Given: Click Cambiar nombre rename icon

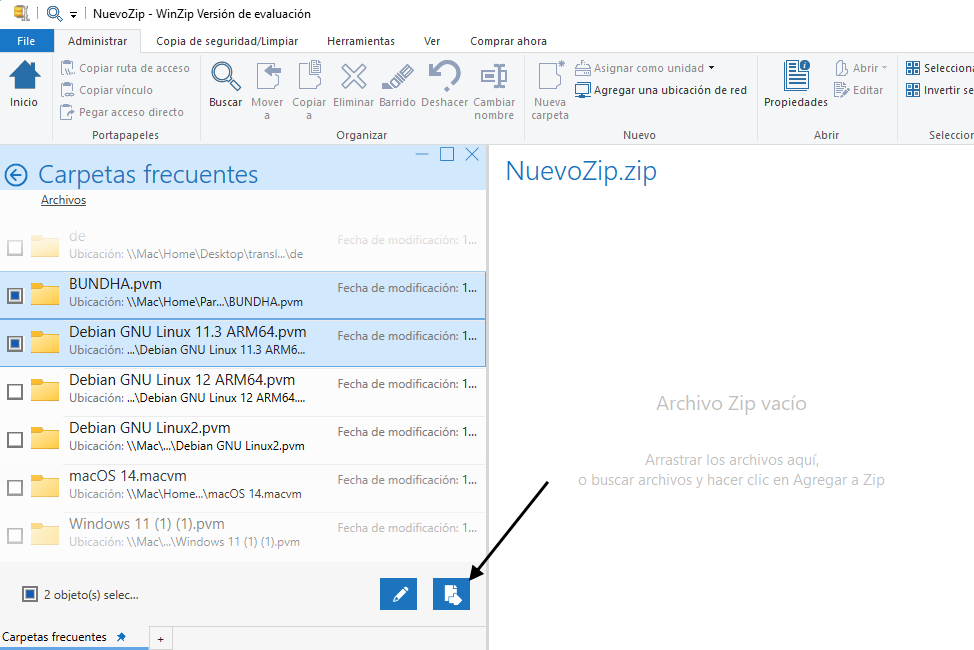Looking at the screenshot, I should click(494, 90).
